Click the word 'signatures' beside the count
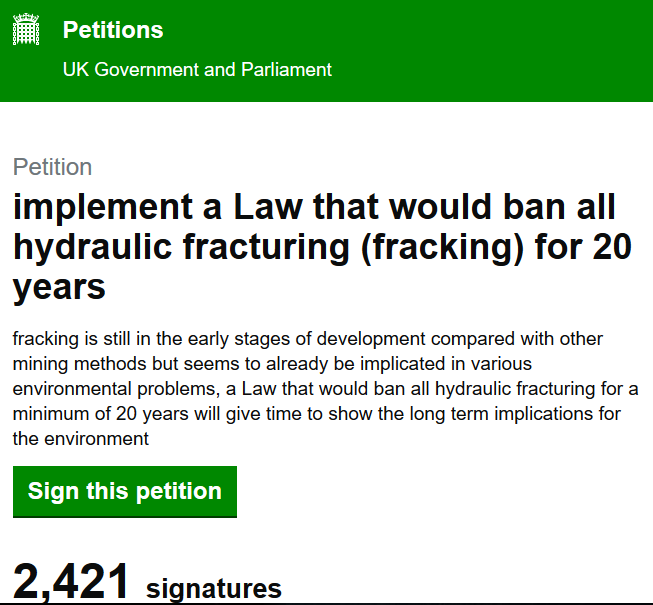Image resolution: width=653 pixels, height=605 pixels. pyautogui.click(x=214, y=588)
